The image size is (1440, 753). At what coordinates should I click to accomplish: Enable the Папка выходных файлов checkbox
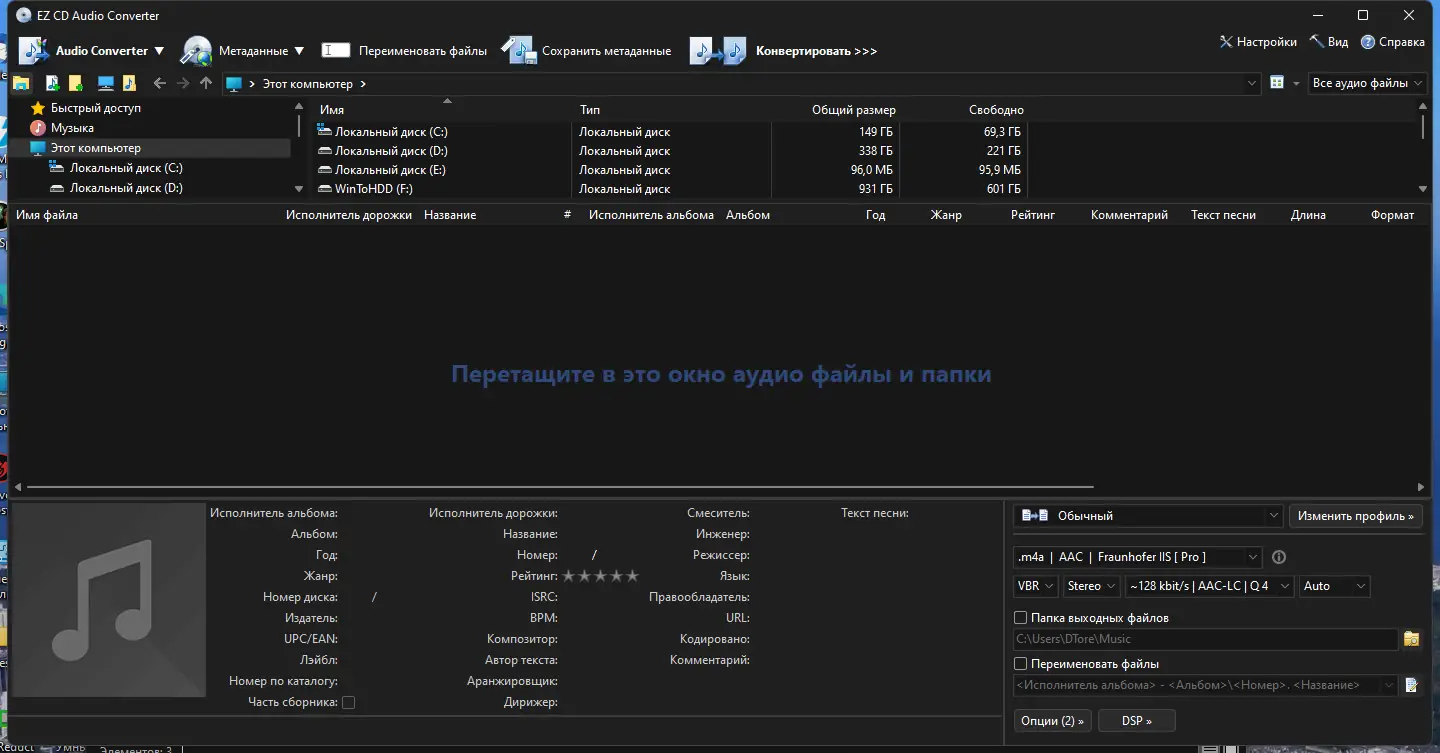[x=1021, y=618]
